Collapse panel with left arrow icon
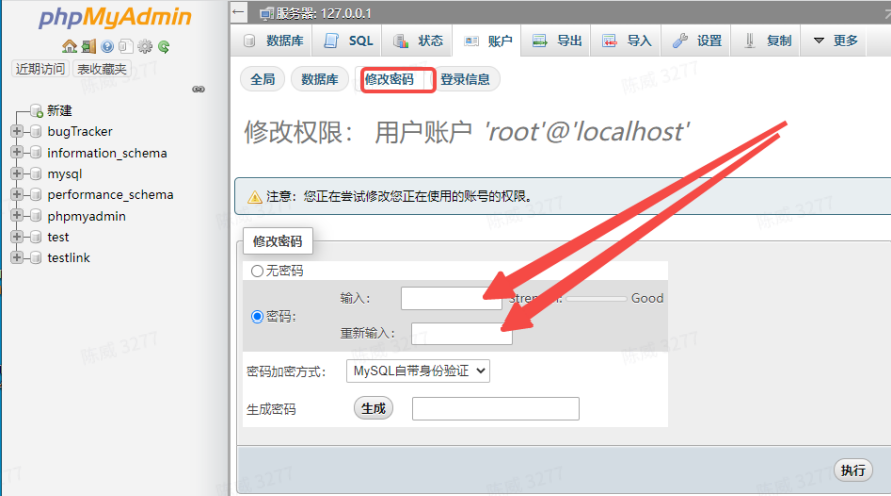This screenshot has height=496, width=891. pyautogui.click(x=238, y=13)
